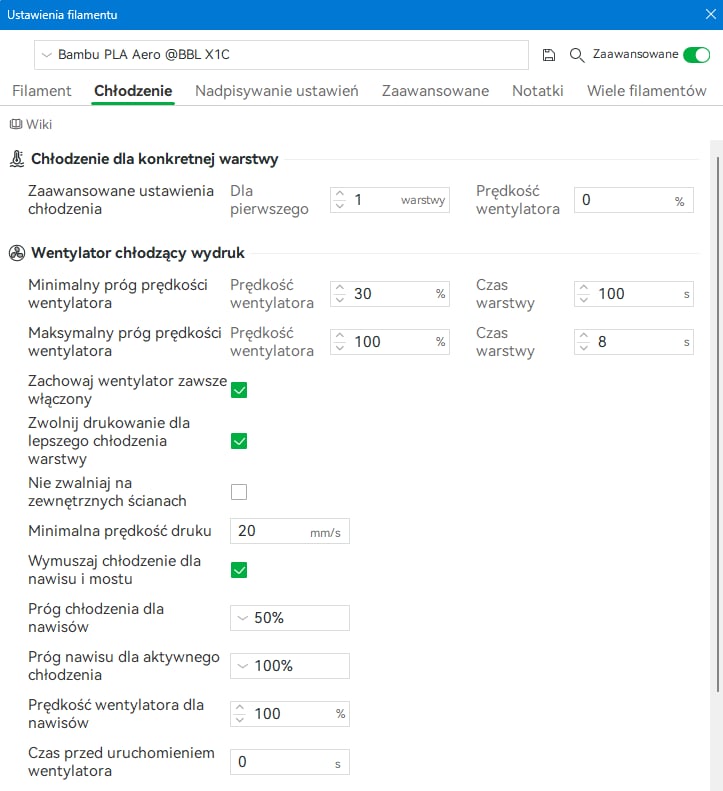Image resolution: width=723 pixels, height=791 pixels.
Task: Click the fan icon beside Wentylator chłodzący wydruk
Action: (x=17, y=253)
